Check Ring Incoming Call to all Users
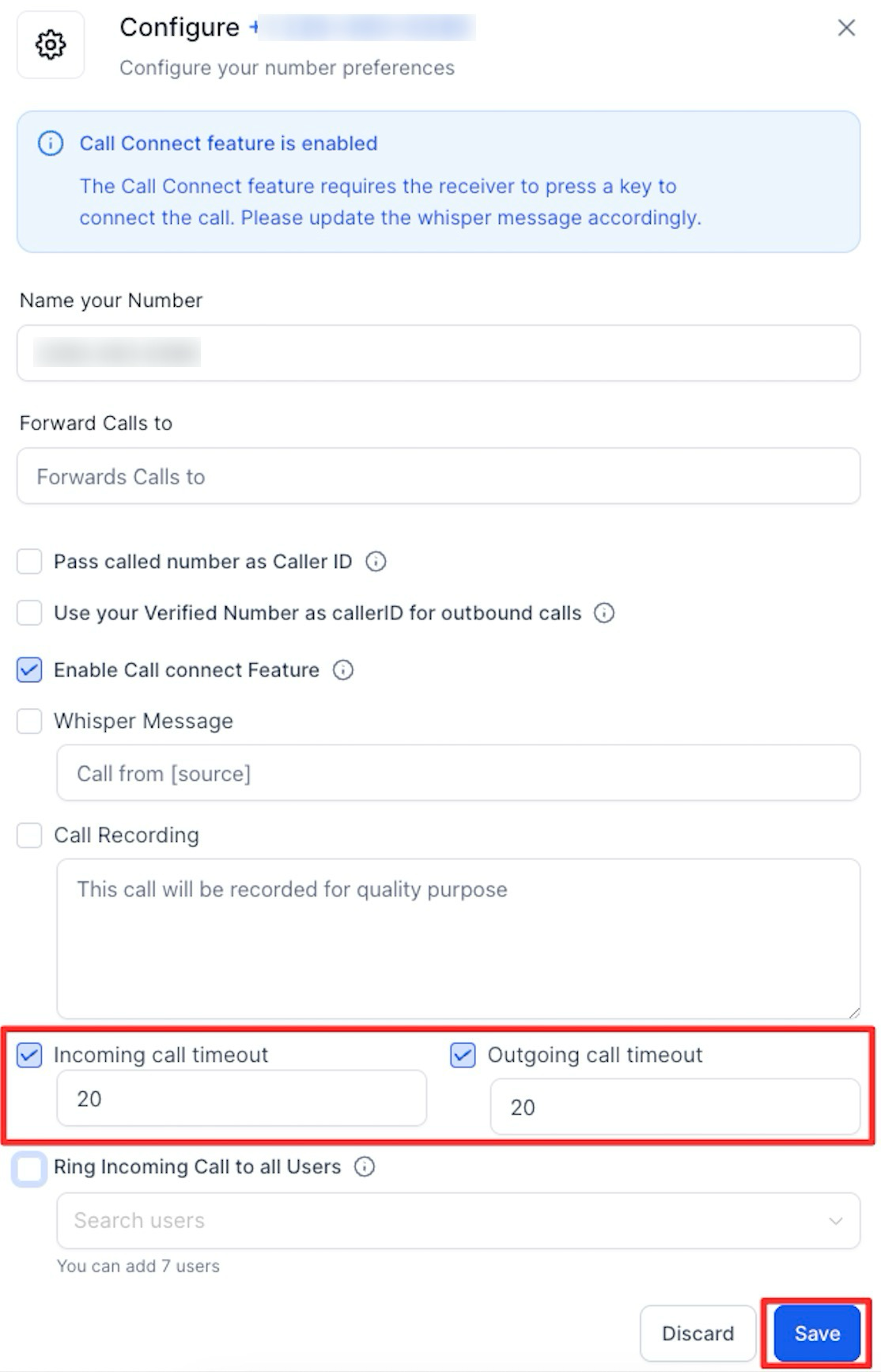881x1372 pixels. tap(29, 1169)
